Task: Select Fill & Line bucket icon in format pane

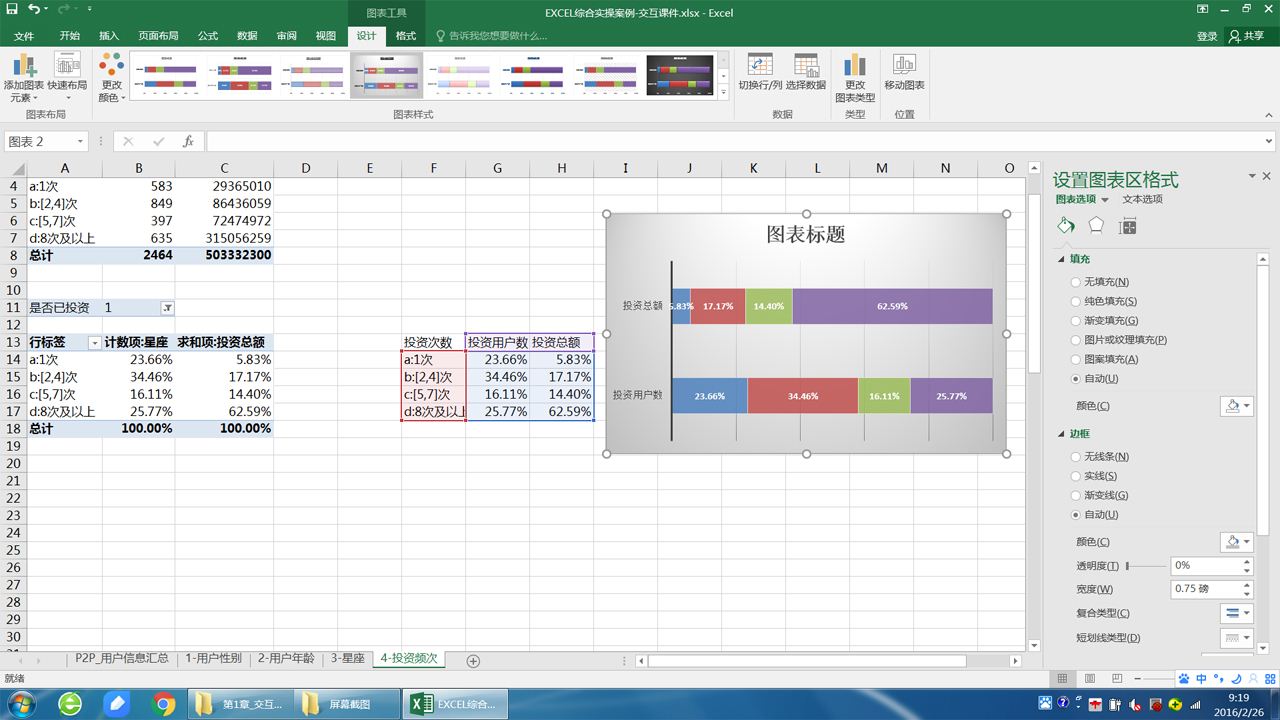Action: tap(1066, 226)
